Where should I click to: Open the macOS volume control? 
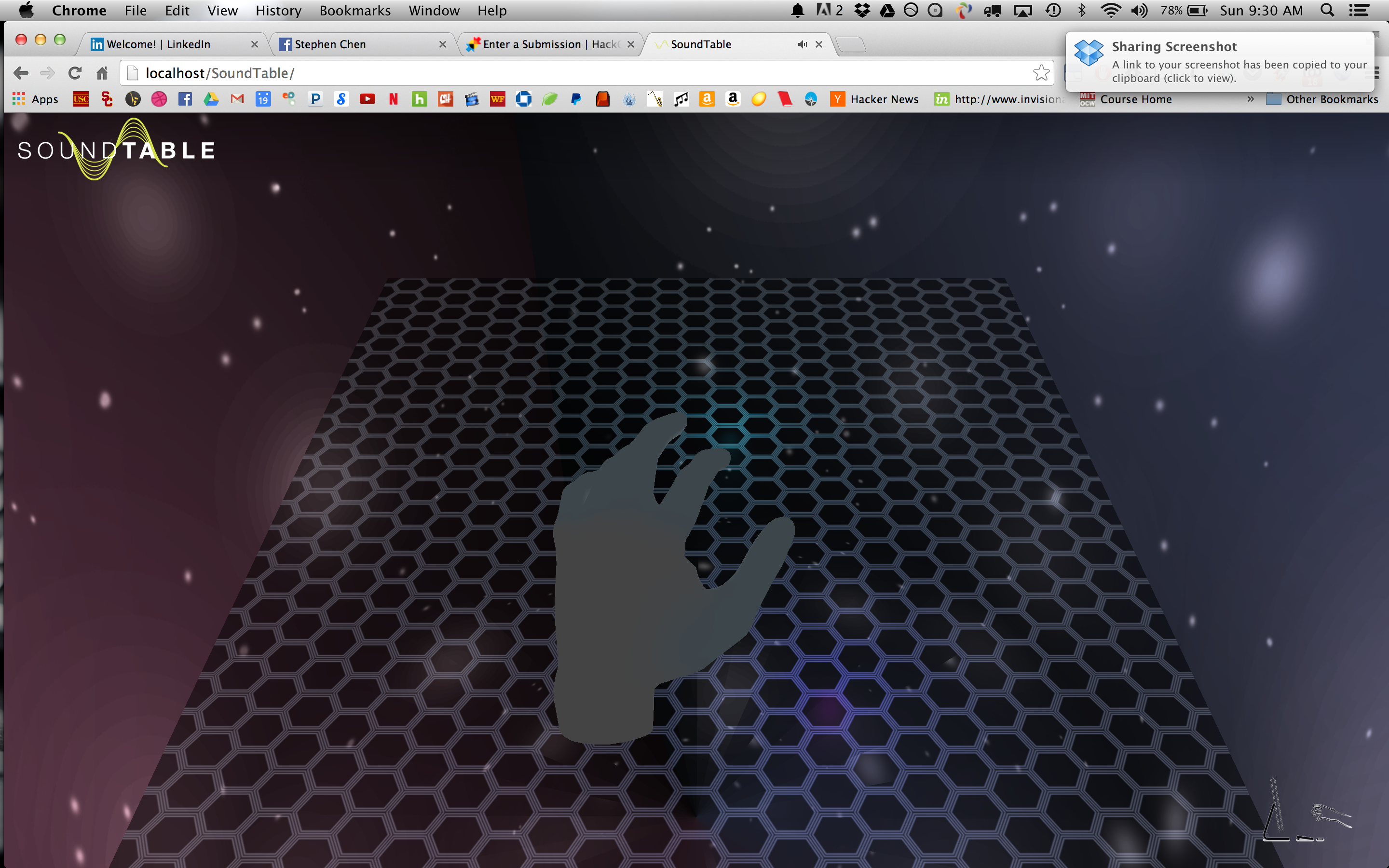click(x=1139, y=10)
